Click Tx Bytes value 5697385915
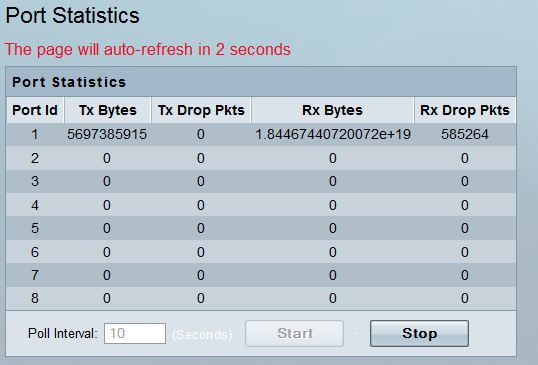The image size is (538, 365). (x=107, y=134)
